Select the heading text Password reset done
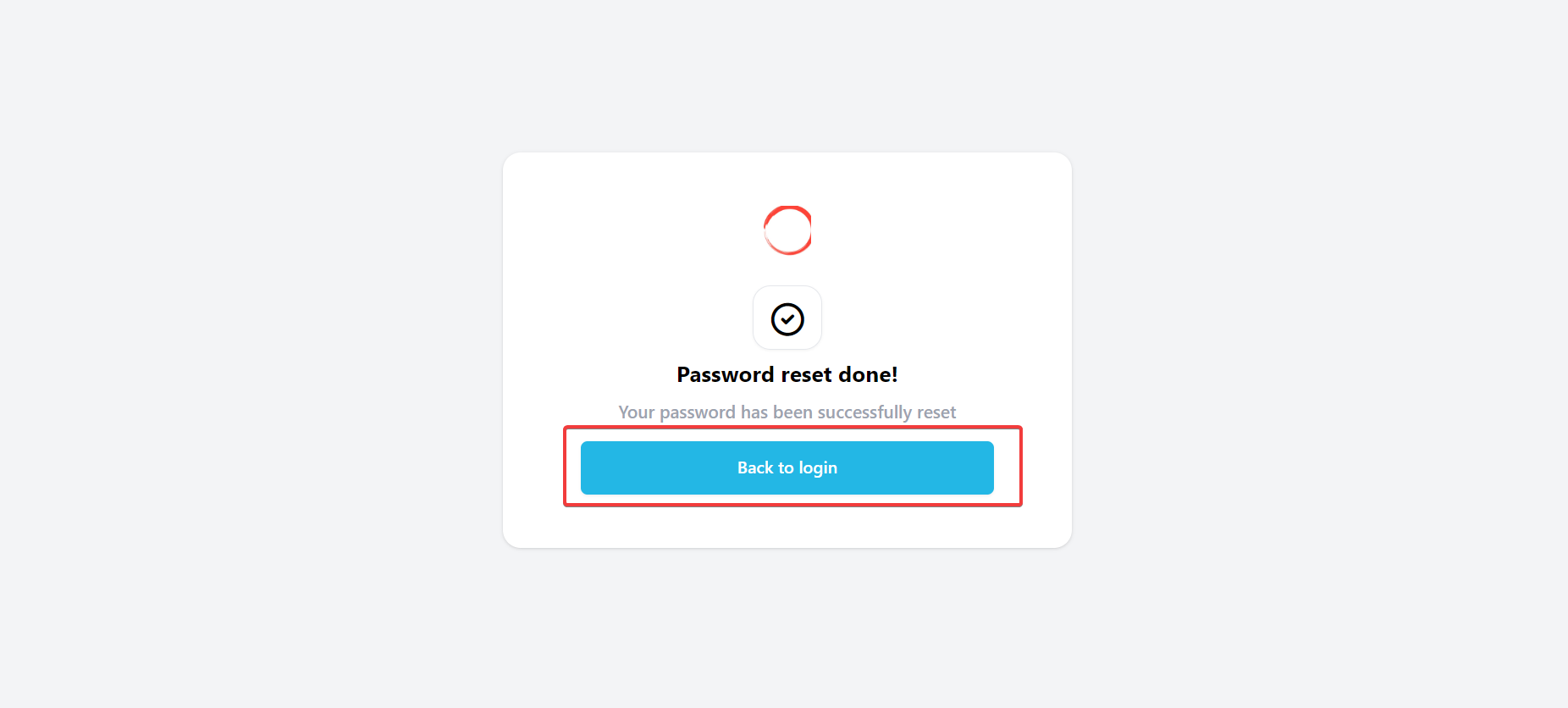The height and width of the screenshot is (708, 1568). pos(787,373)
